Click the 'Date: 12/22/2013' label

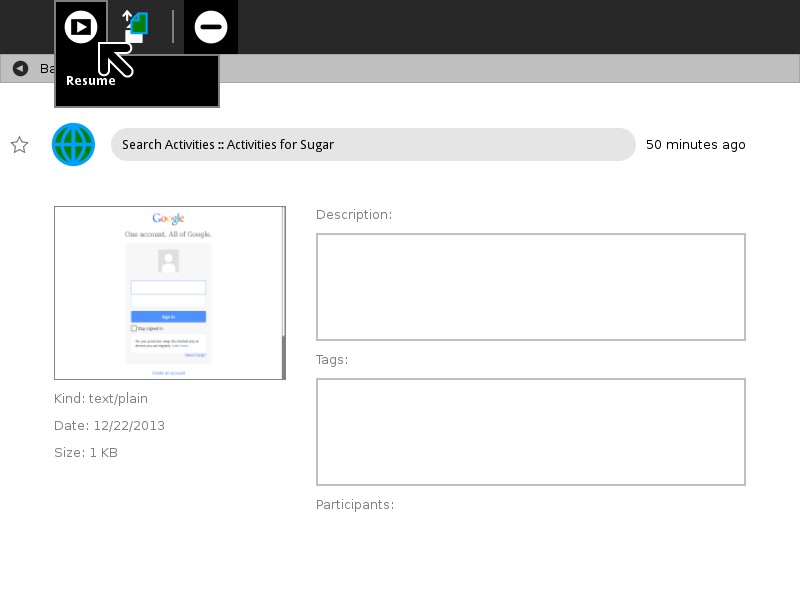tap(109, 425)
